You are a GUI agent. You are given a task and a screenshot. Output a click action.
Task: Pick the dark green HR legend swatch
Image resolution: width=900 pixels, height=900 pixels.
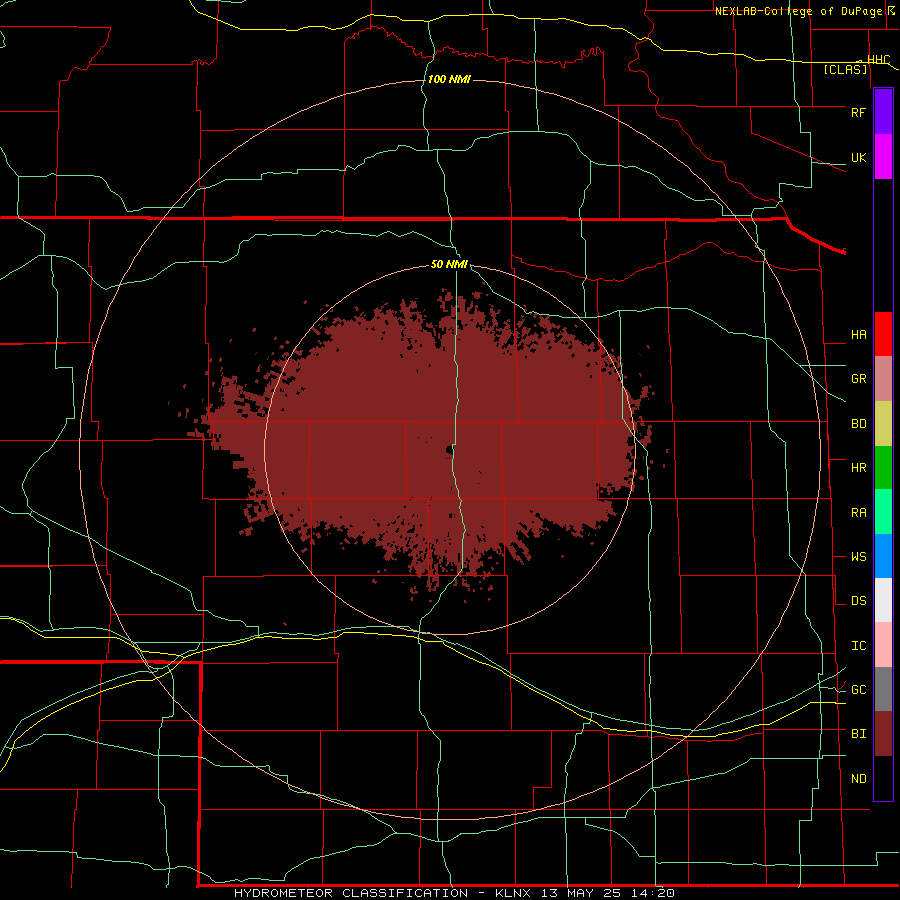(x=883, y=468)
